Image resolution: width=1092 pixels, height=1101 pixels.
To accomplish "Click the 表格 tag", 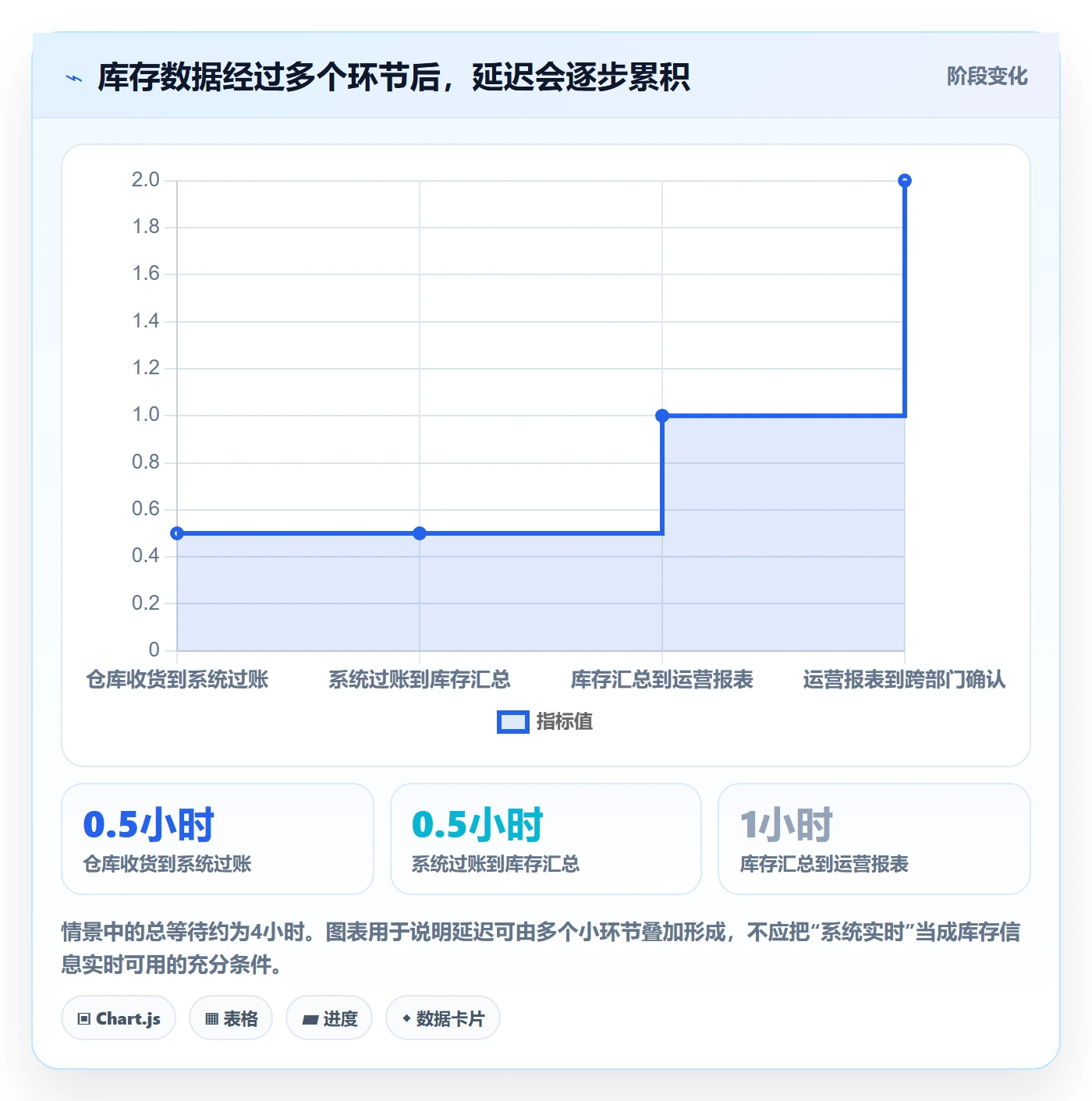I will point(231,1018).
